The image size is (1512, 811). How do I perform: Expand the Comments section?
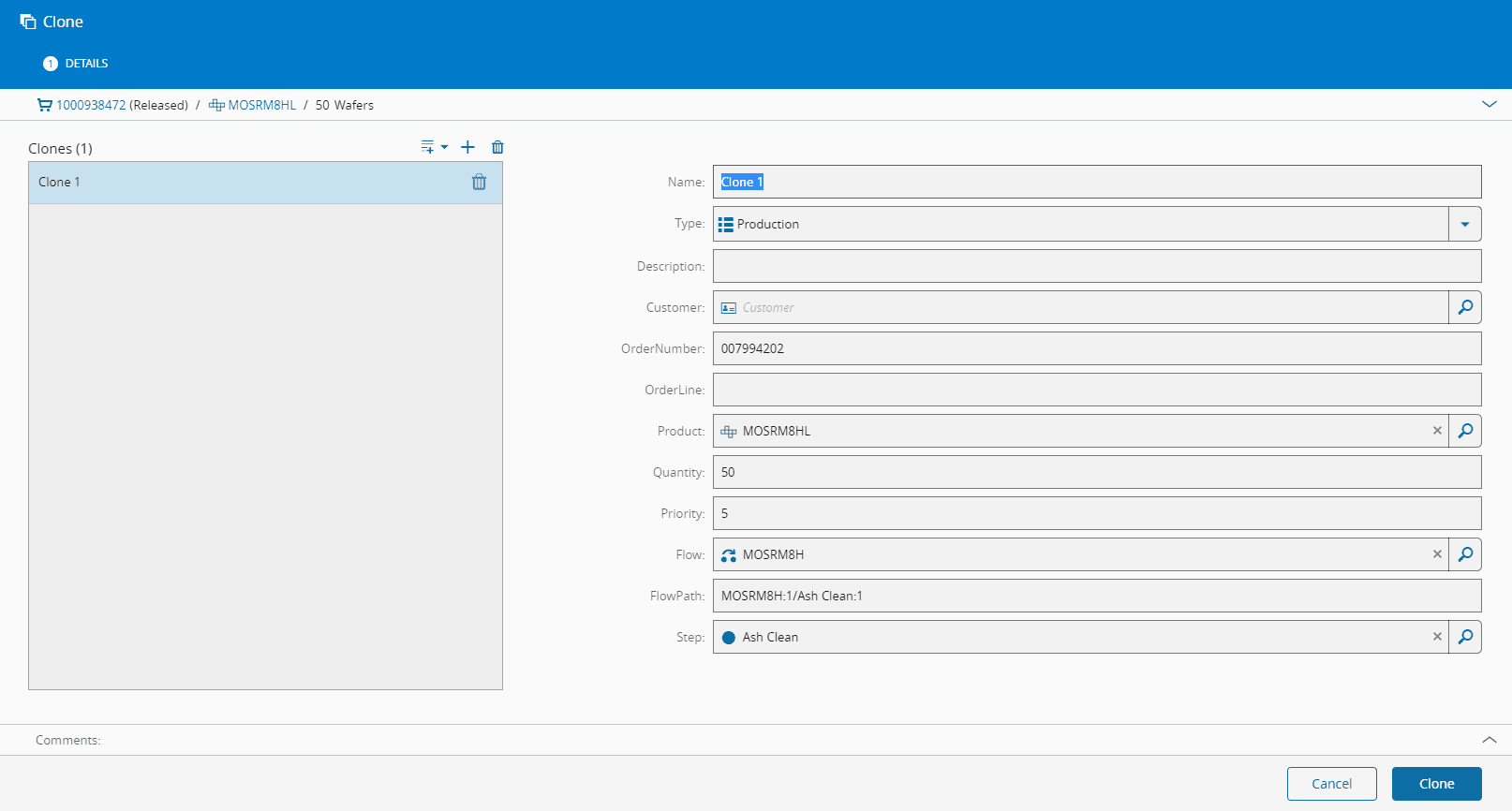(x=1489, y=740)
